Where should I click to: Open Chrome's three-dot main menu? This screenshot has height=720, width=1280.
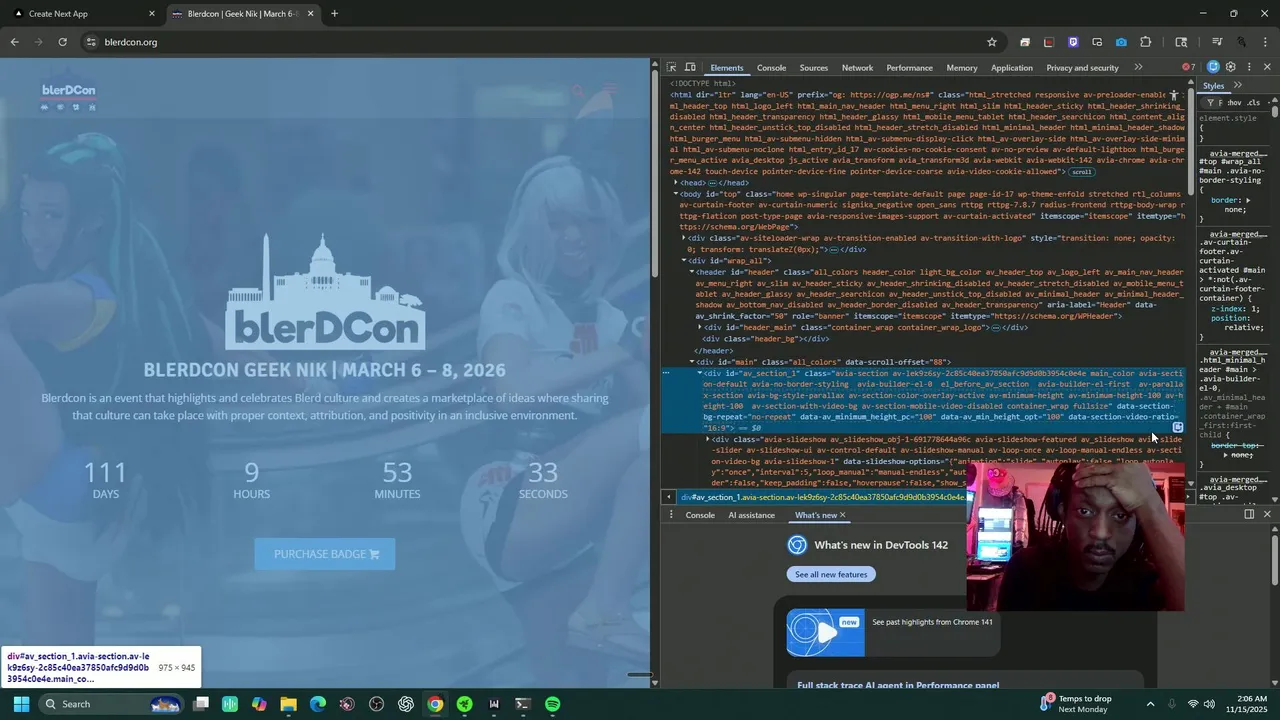(1266, 42)
